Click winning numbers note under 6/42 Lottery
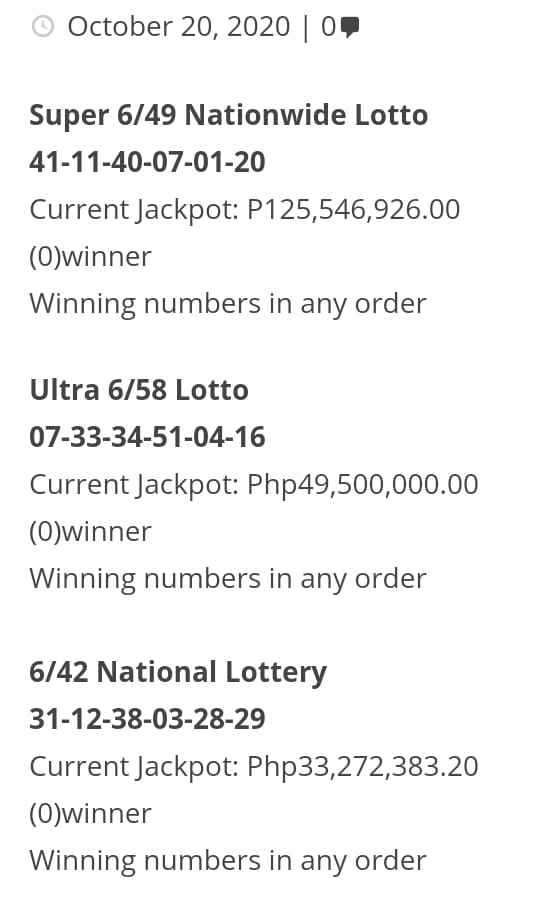The height and width of the screenshot is (911, 551). tap(228, 861)
